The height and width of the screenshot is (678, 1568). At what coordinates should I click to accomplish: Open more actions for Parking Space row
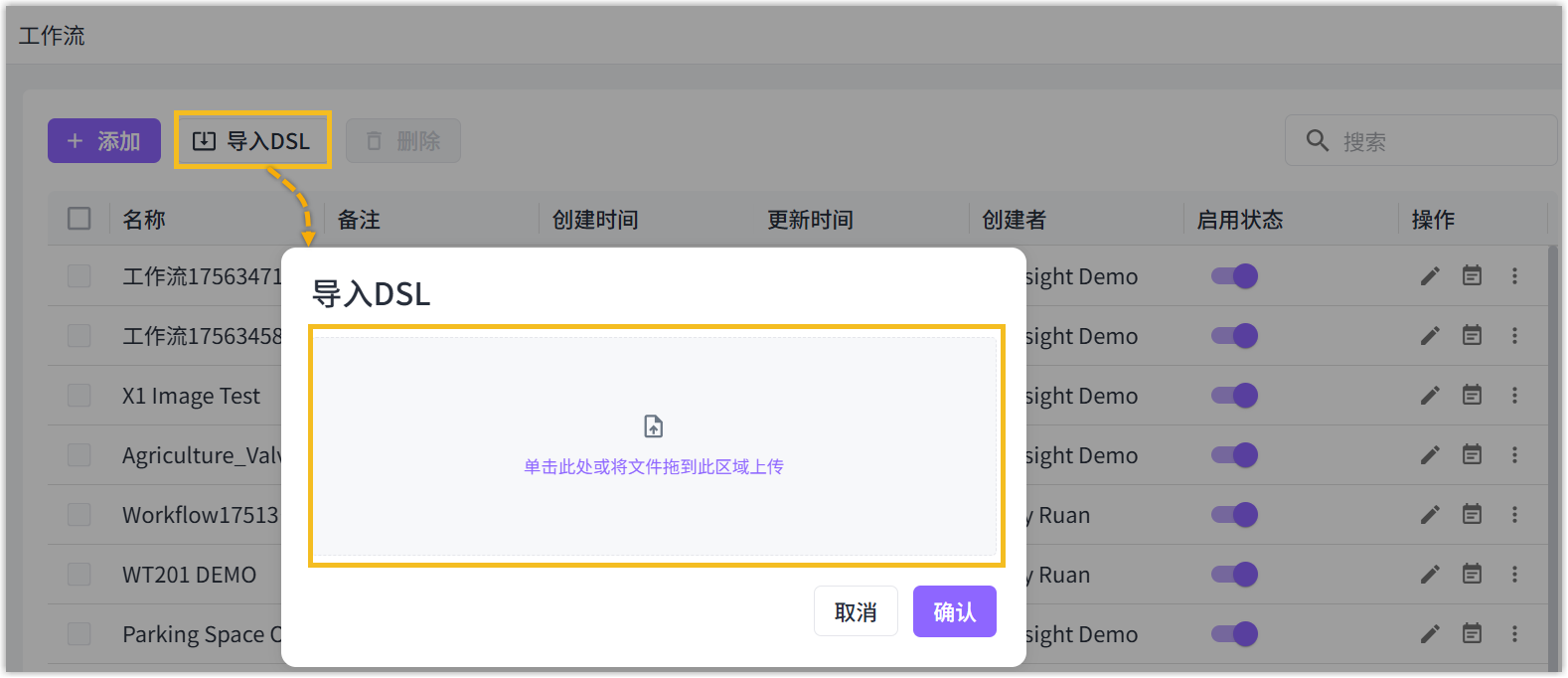tap(1514, 634)
